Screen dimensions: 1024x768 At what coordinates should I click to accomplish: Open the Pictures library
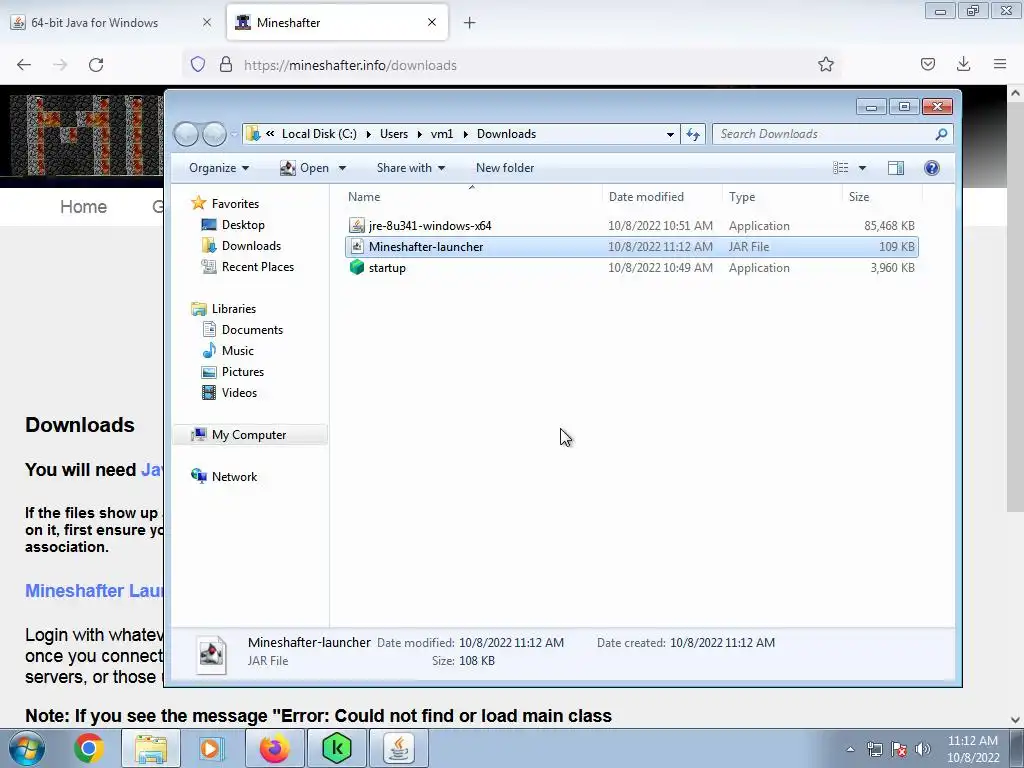(x=242, y=371)
